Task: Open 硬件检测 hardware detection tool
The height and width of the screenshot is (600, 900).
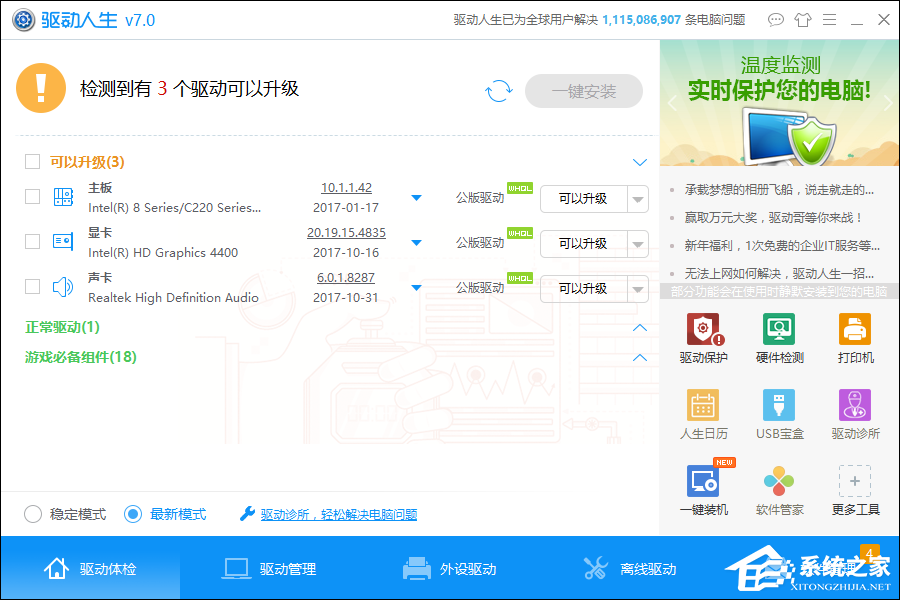Action: (x=779, y=337)
